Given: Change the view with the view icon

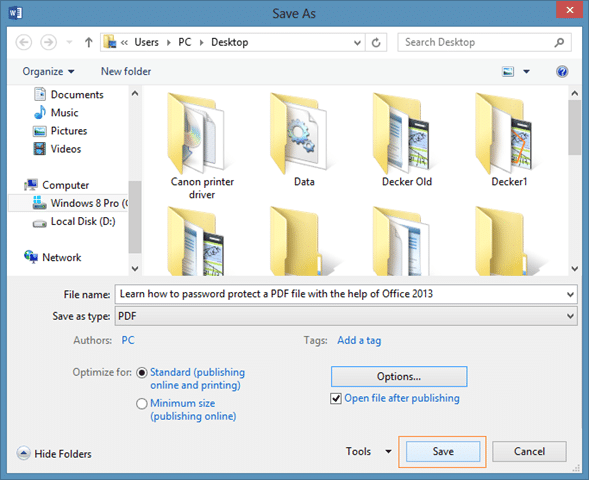Looking at the screenshot, I should [508, 71].
